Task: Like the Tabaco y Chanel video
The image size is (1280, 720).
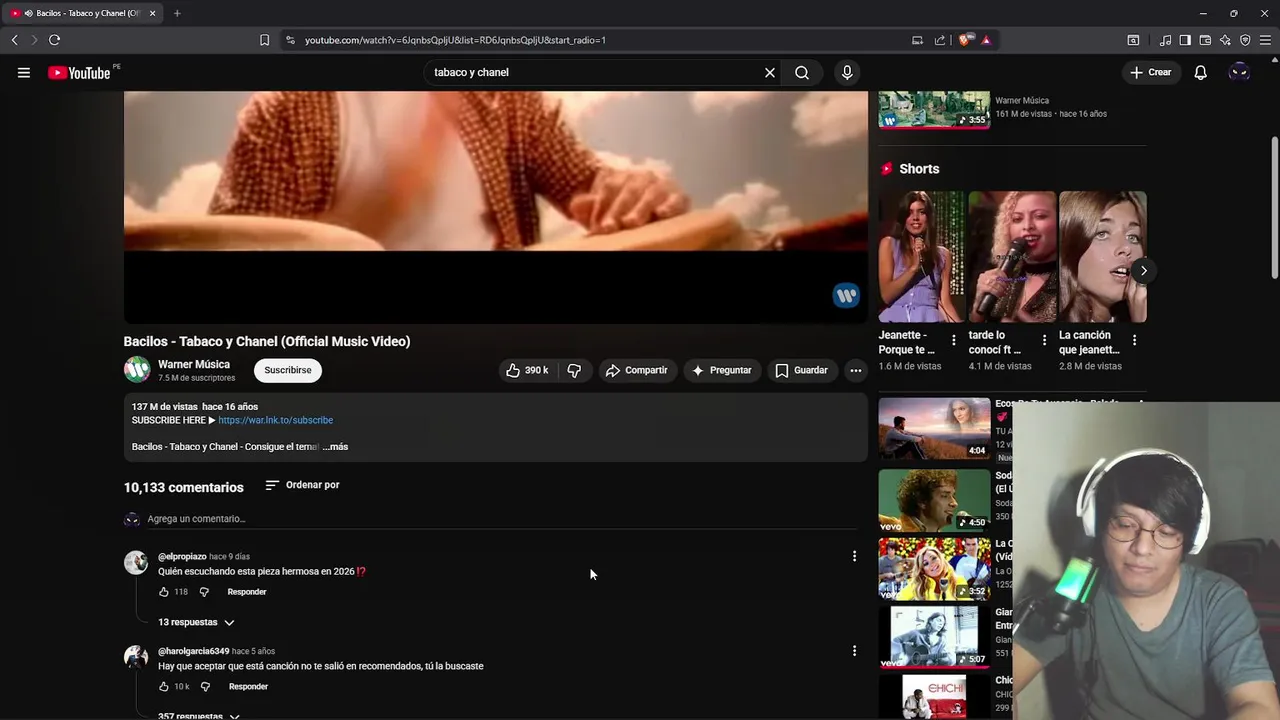Action: [527, 370]
